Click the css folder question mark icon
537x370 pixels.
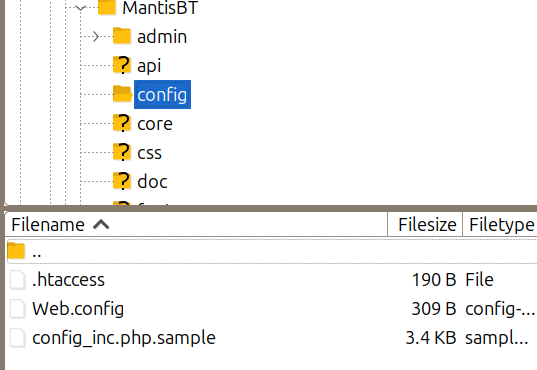[x=122, y=152]
